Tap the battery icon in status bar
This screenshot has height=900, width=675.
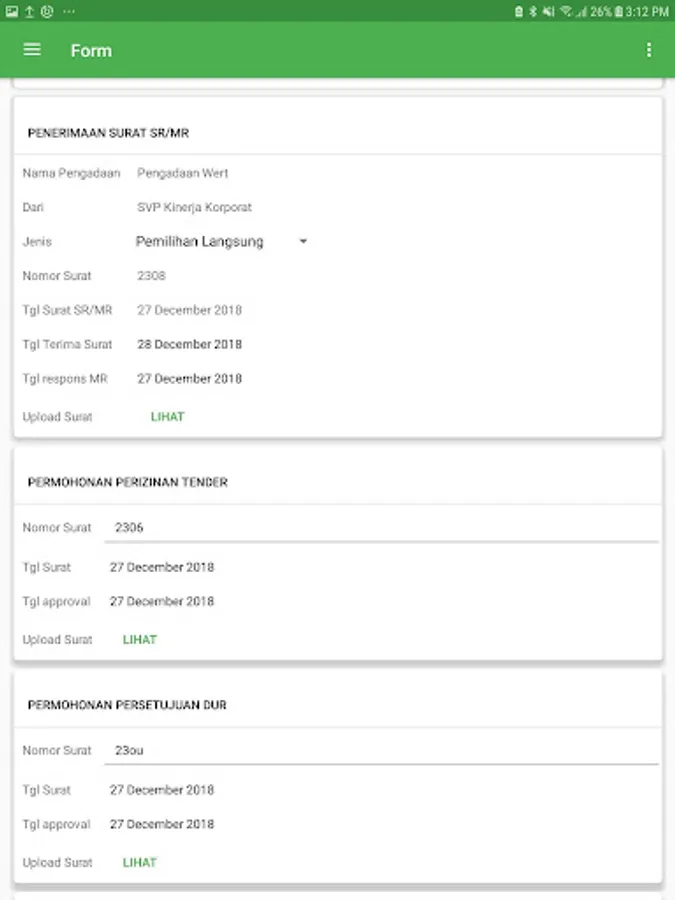click(619, 11)
